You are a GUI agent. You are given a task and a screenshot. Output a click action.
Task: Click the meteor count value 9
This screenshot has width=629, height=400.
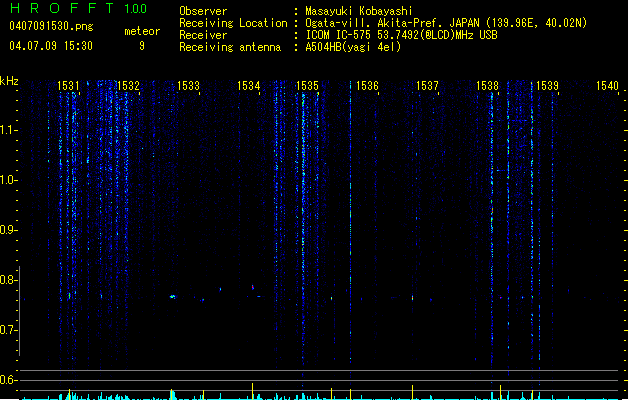click(142, 46)
